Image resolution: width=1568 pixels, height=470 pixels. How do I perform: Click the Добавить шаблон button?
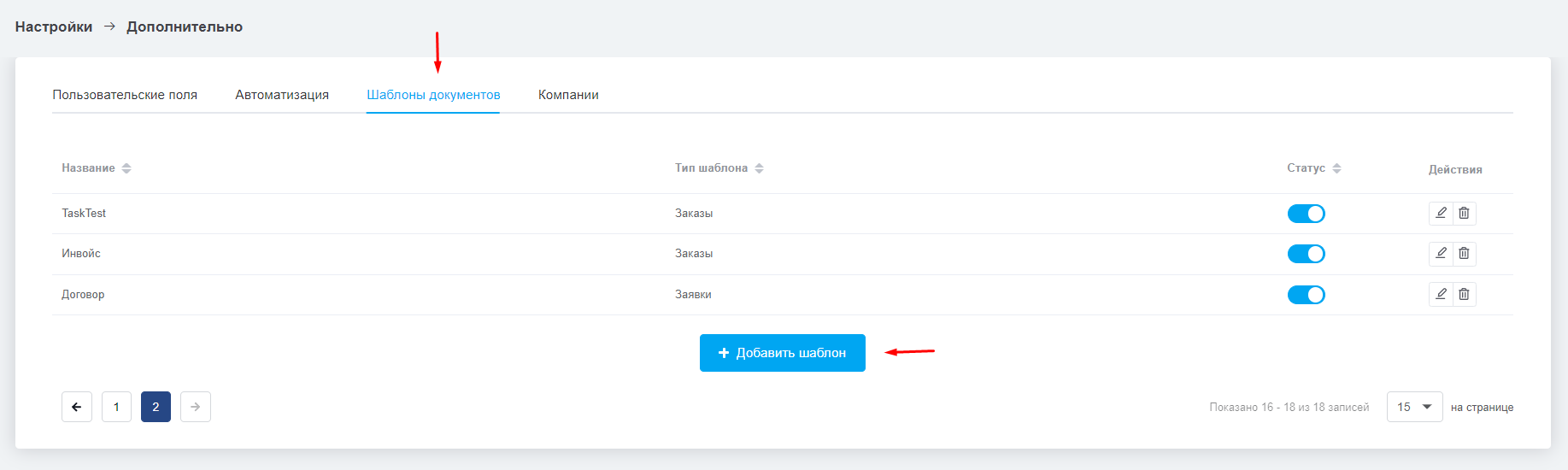click(783, 353)
